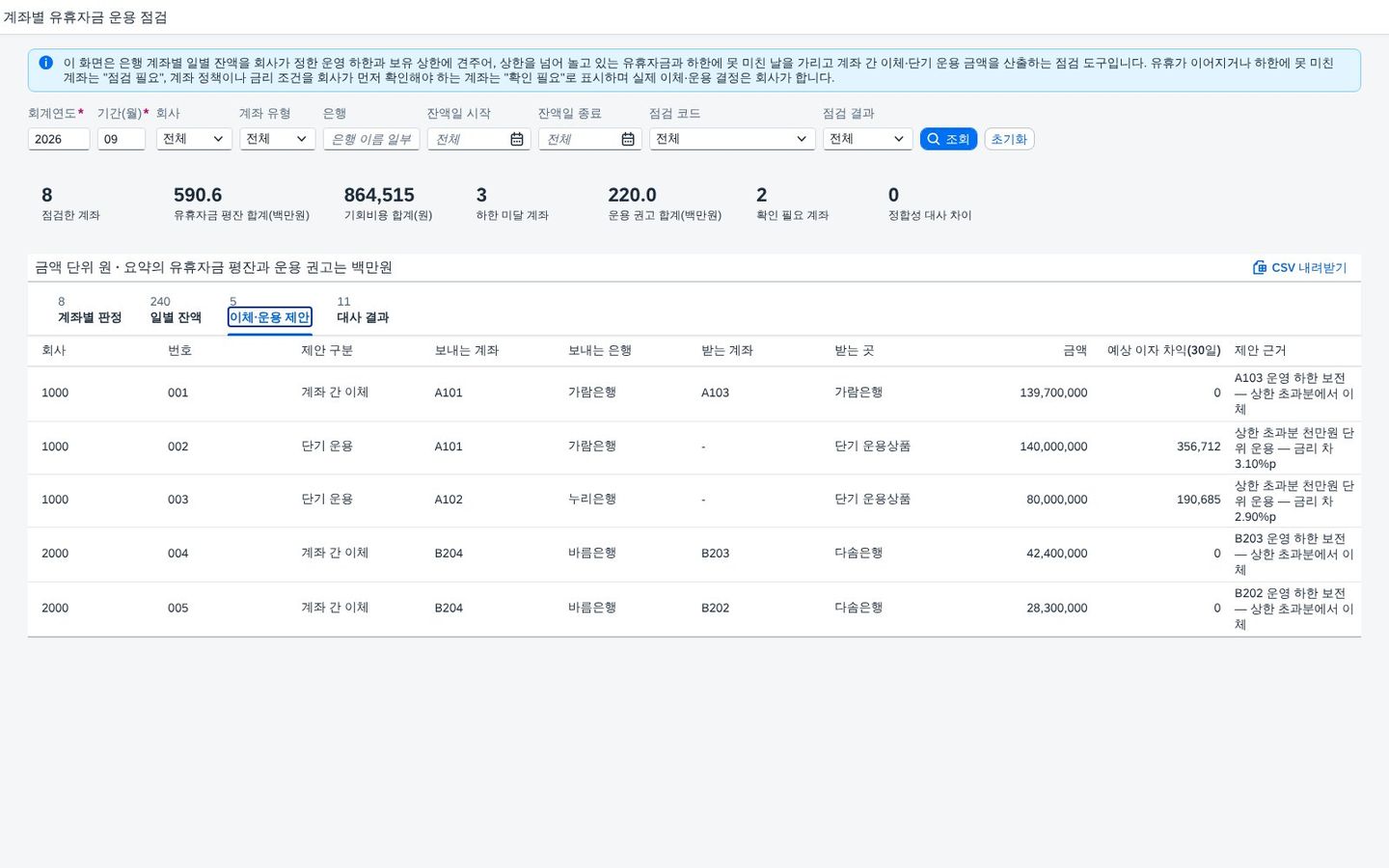Click the 기간(월) input field

pyautogui.click(x=122, y=139)
